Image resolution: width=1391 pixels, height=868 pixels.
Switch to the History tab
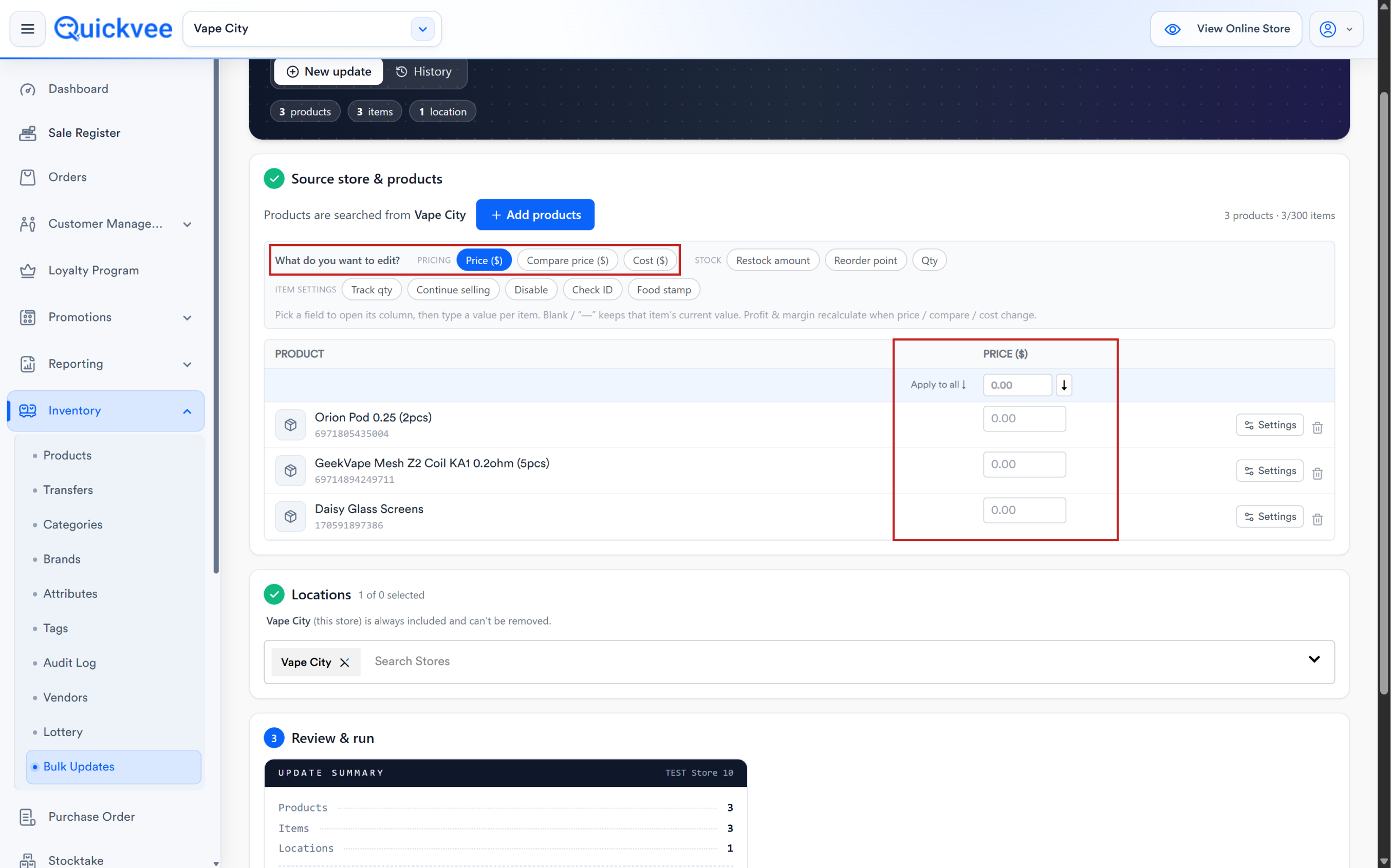424,72
